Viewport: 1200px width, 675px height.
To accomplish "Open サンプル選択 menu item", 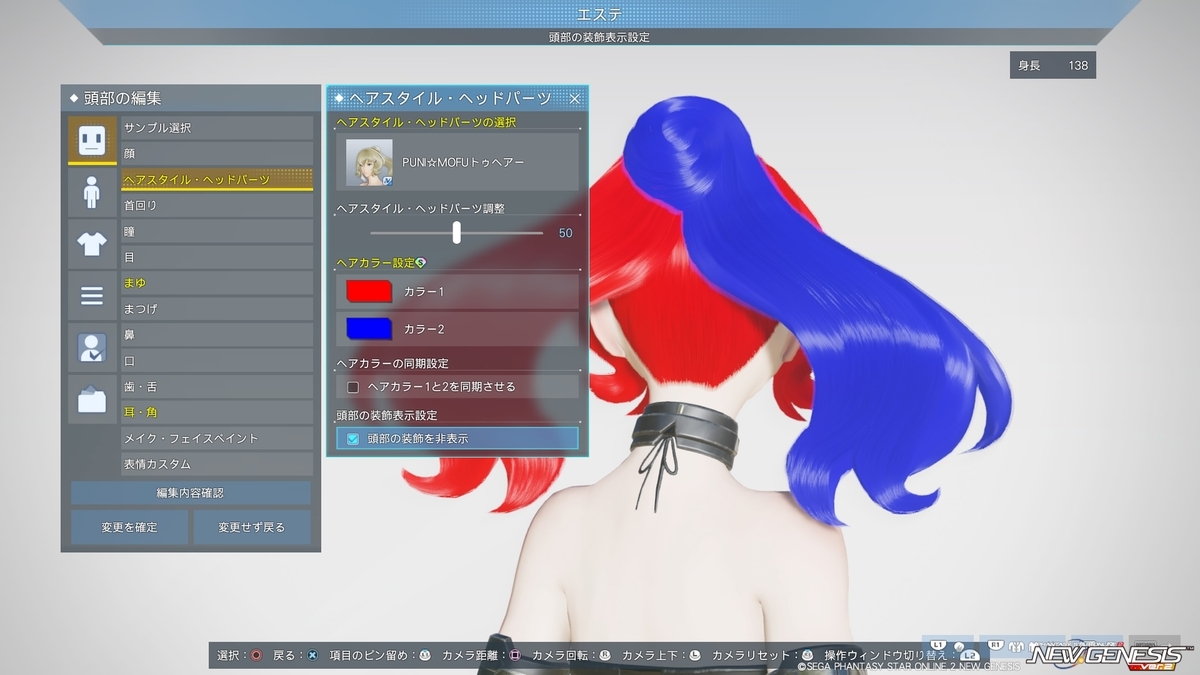I will (217, 128).
